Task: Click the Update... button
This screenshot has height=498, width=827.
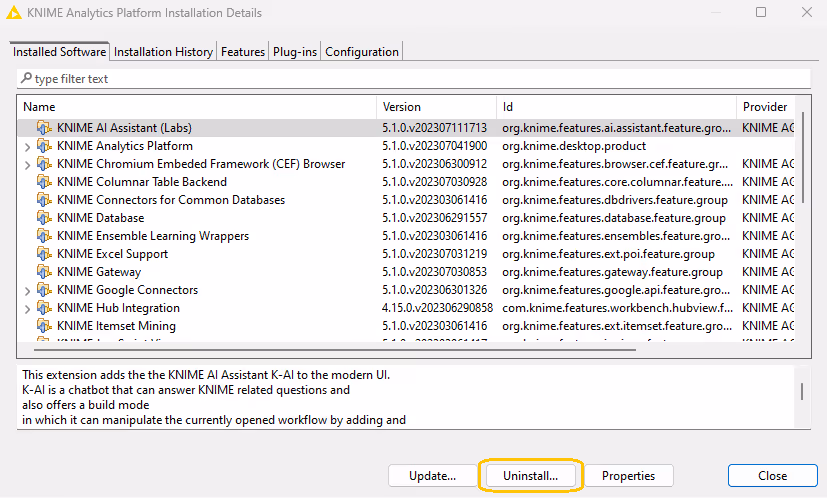Action: click(432, 475)
